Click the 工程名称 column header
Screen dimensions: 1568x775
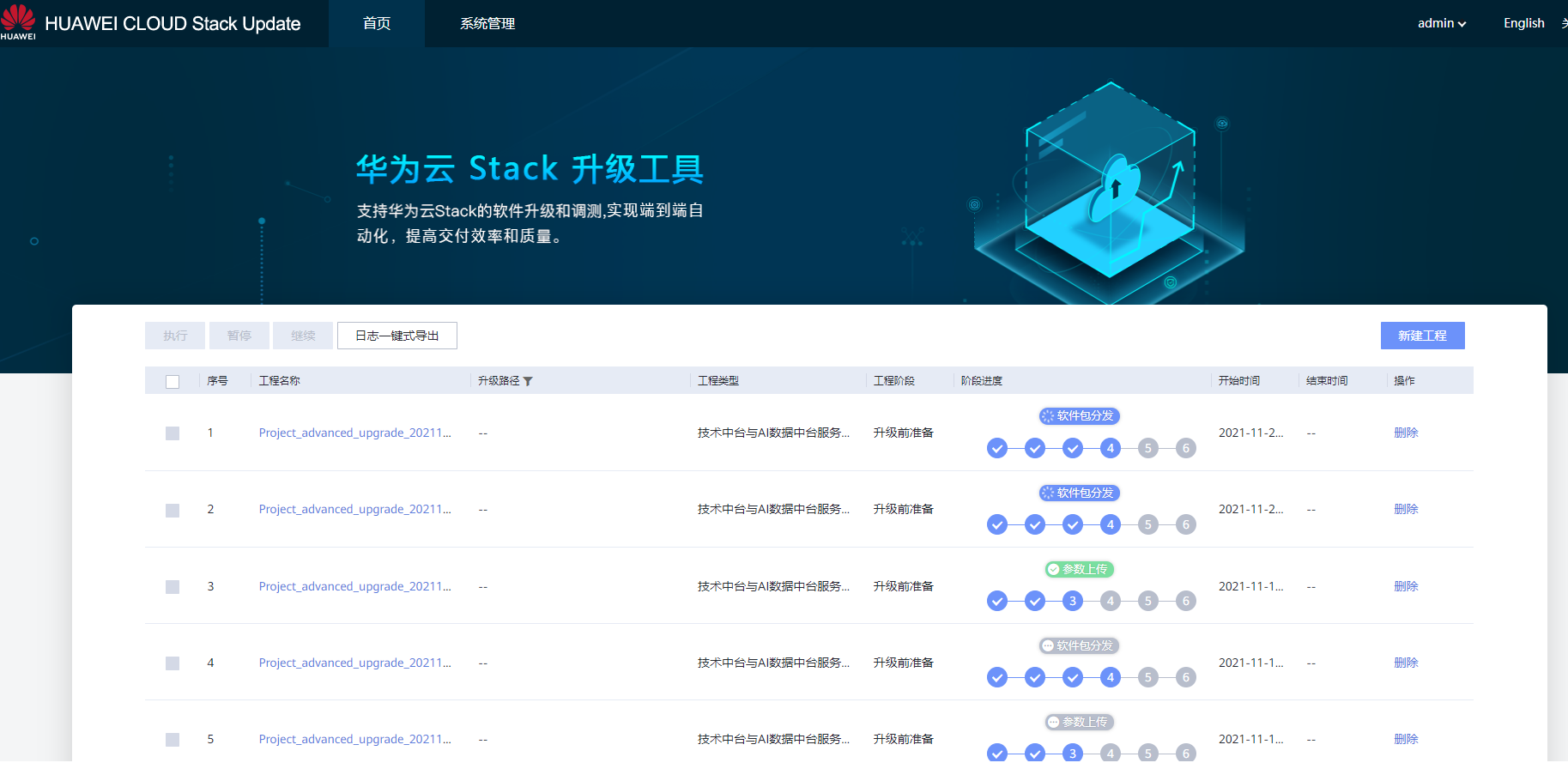(280, 381)
